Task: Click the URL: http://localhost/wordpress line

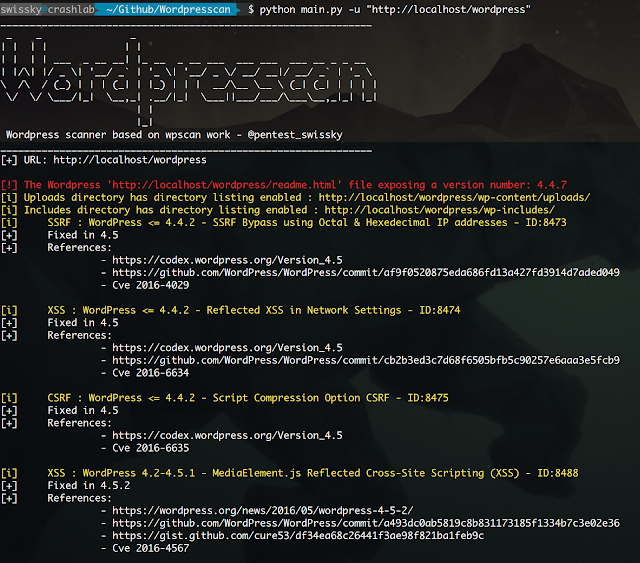Action: tap(104, 160)
